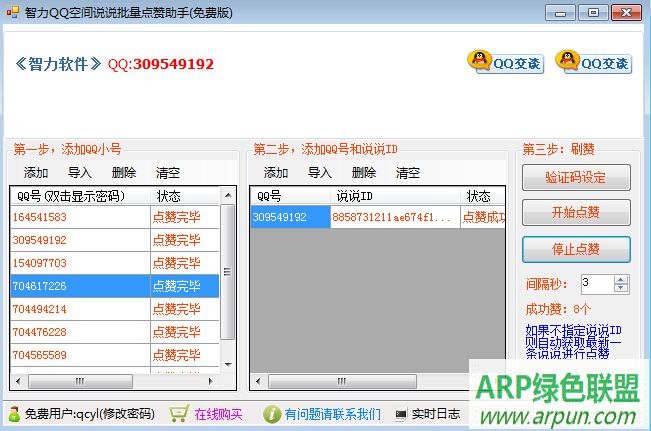651x431 pixels.
Task: Click the red QQ:309549192 header text
Action: point(161,64)
